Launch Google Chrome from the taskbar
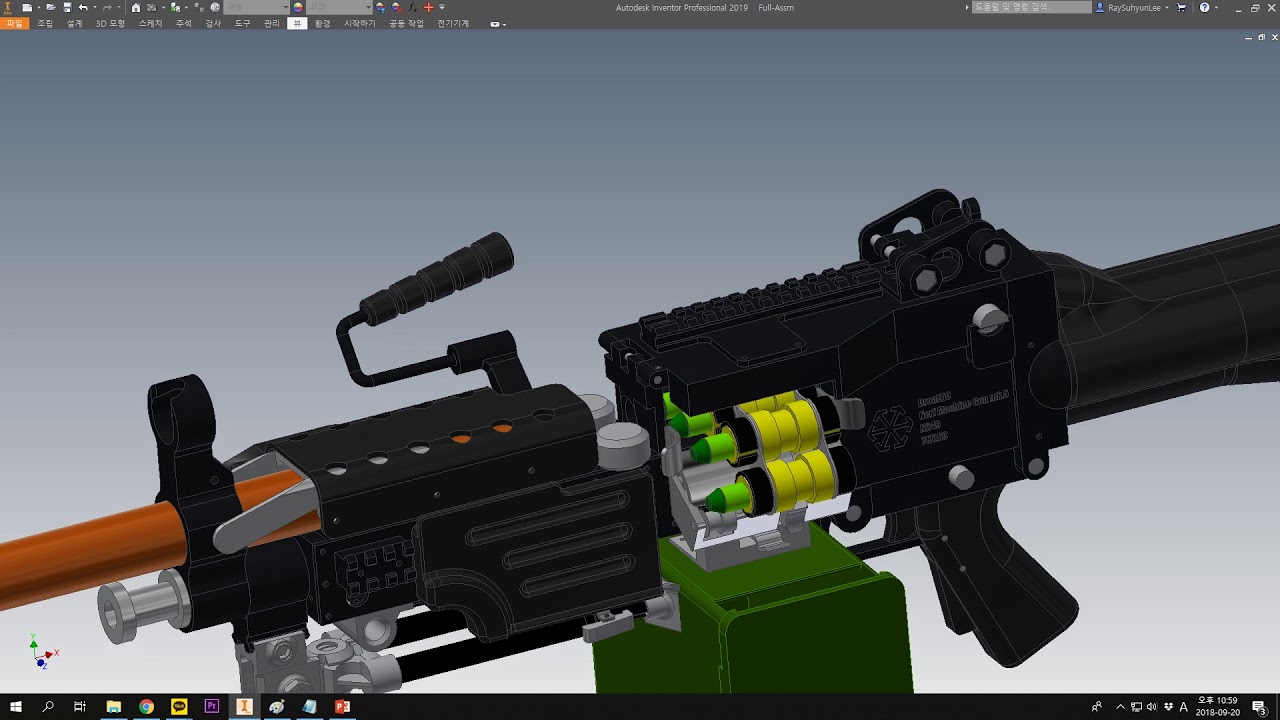Screen dimensions: 1280x720 (146, 707)
